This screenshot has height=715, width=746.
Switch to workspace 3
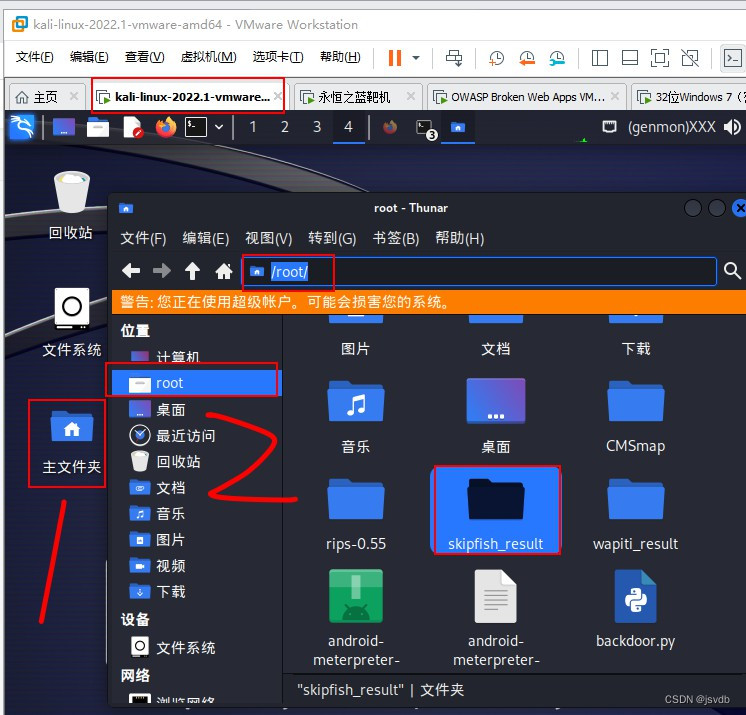317,127
